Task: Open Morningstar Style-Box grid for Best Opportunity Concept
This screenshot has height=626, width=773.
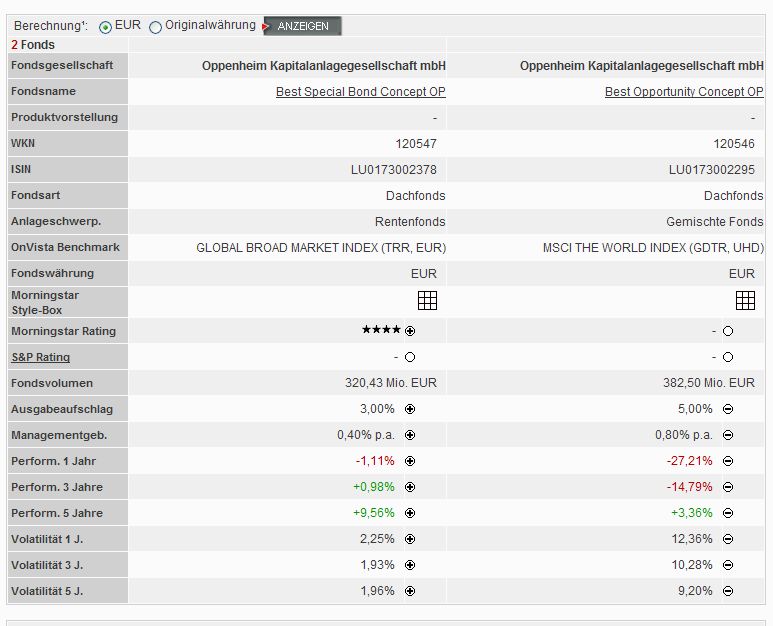Action: 745,300
